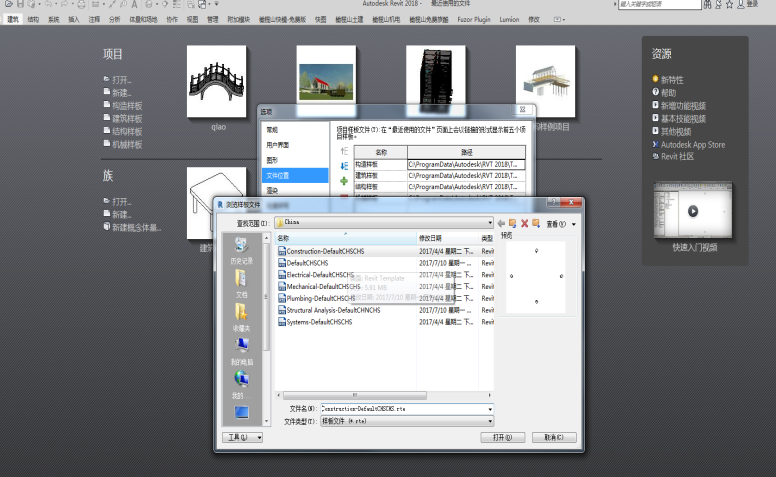Click the 取消 cancel button

pyautogui.click(x=554, y=437)
